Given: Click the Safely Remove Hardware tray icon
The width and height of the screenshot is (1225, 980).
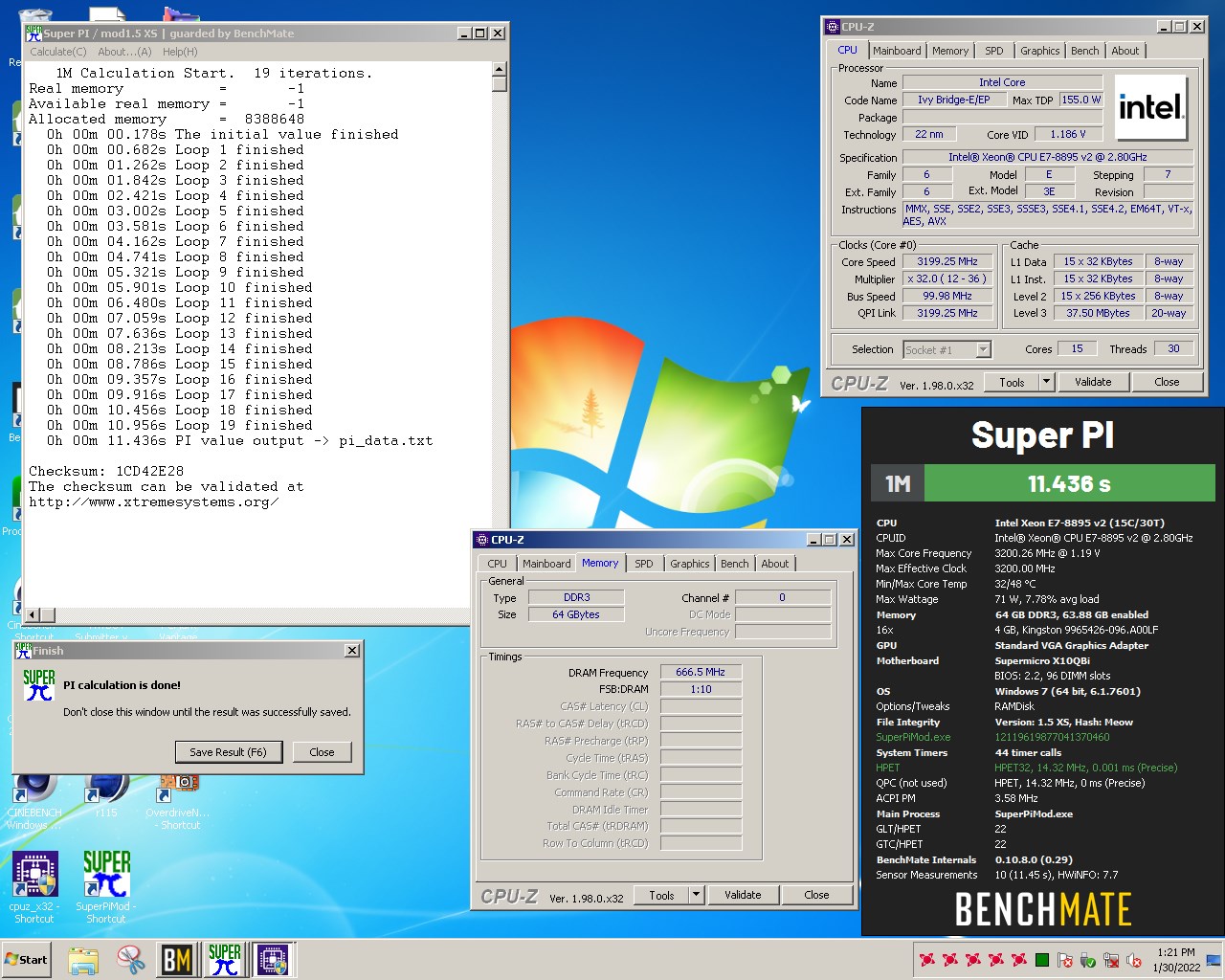Looking at the screenshot, I should click(x=1088, y=960).
